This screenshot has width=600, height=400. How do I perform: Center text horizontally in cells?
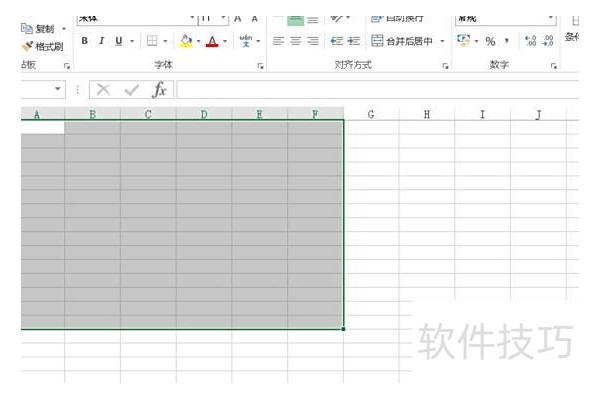295,41
